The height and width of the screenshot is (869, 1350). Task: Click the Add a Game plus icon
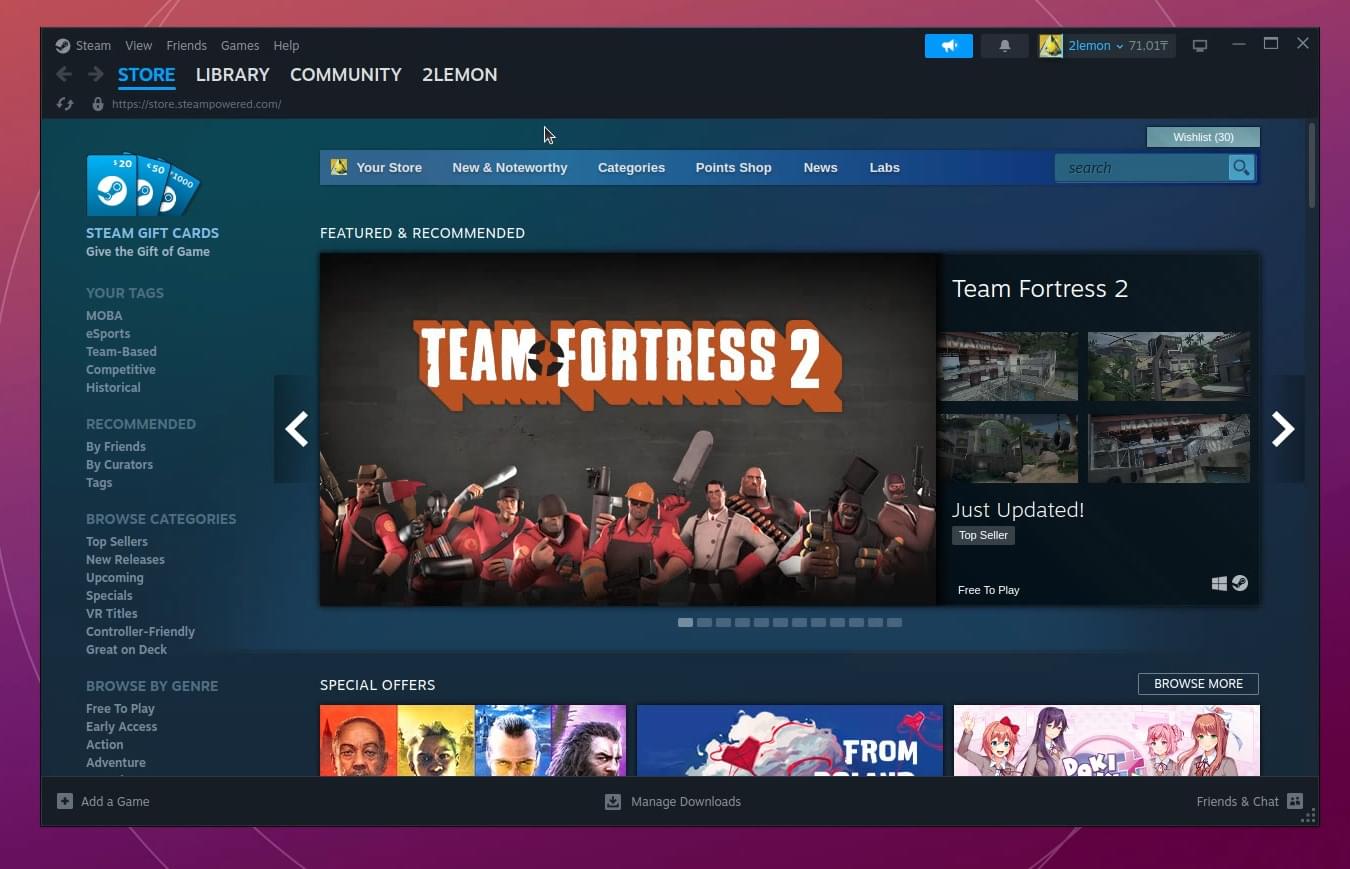[65, 801]
